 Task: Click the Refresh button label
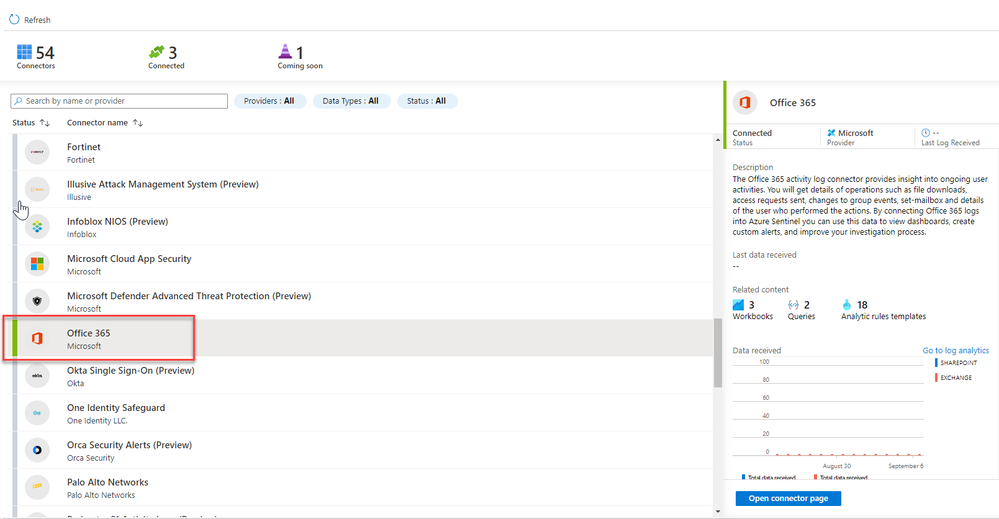point(37,20)
